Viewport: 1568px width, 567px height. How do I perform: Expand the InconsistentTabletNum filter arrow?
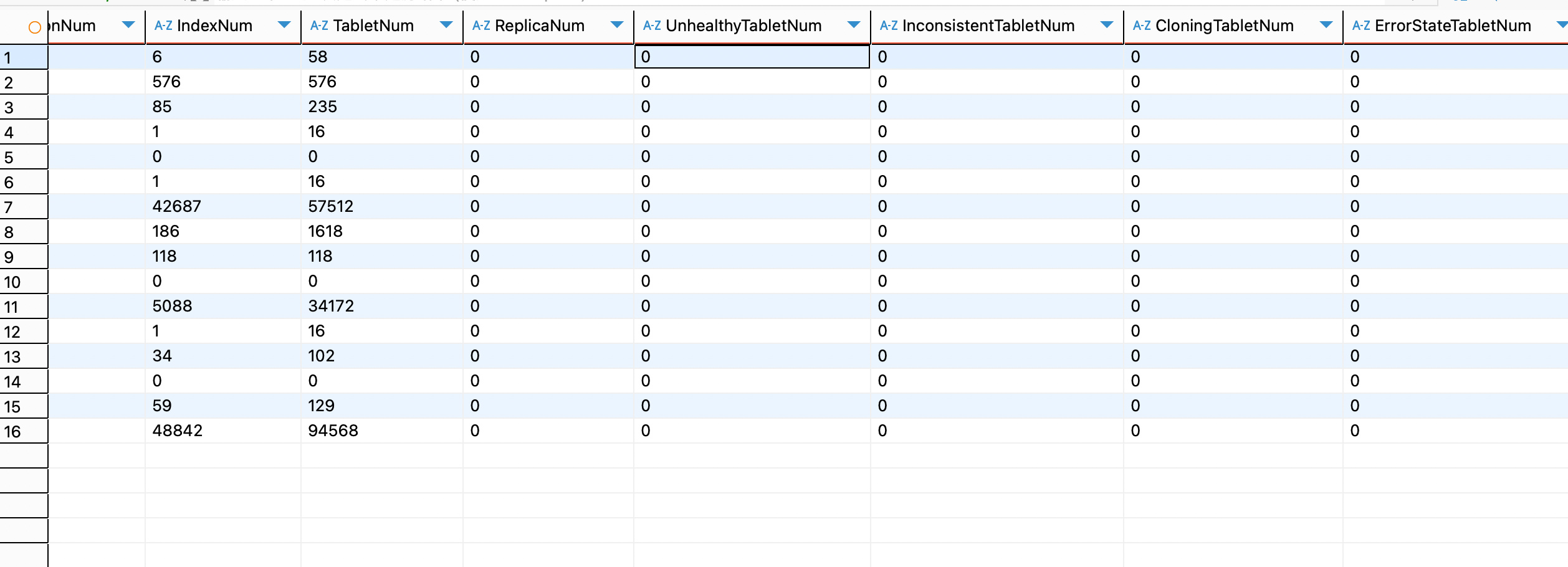[x=1107, y=25]
